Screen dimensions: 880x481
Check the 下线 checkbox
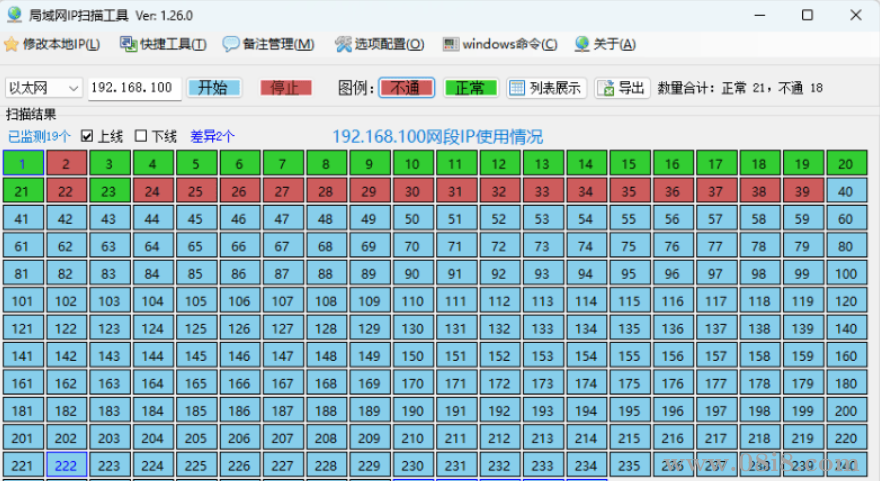point(141,136)
